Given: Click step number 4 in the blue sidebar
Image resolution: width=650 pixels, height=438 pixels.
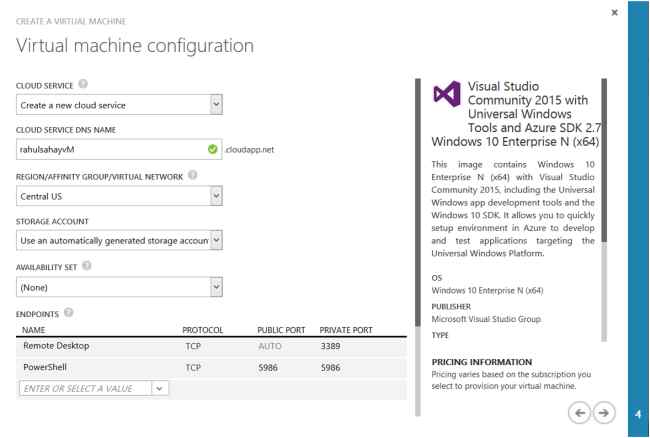Looking at the screenshot, I should (x=638, y=414).
